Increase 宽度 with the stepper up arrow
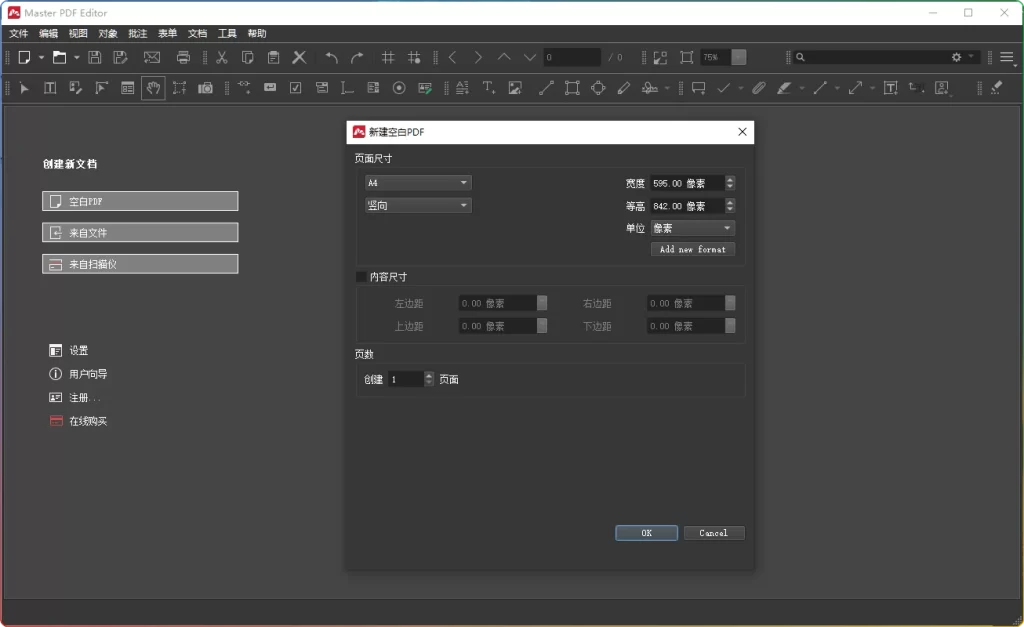1024x627 pixels. click(x=729, y=179)
